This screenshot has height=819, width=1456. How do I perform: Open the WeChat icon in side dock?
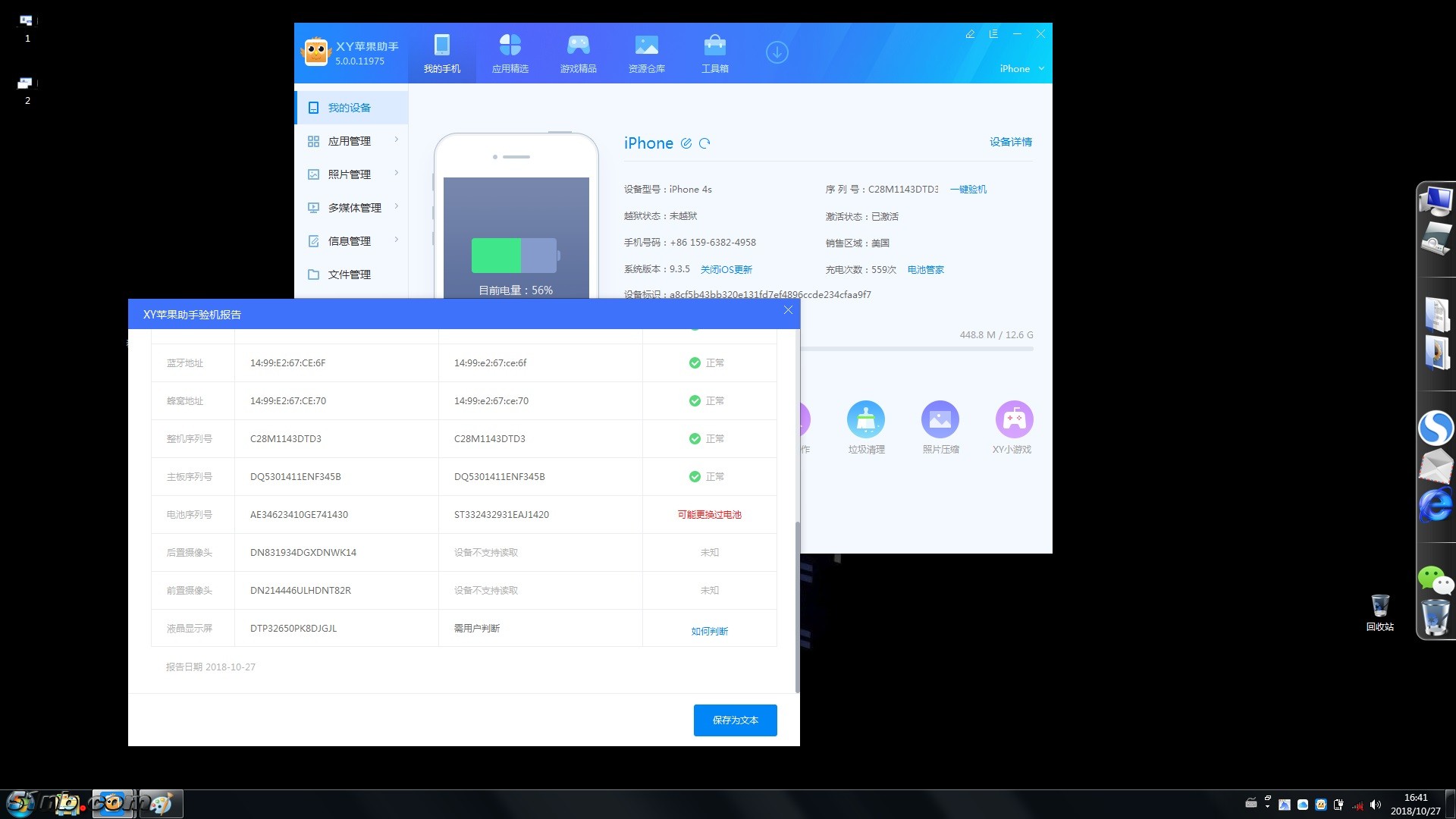click(1435, 580)
